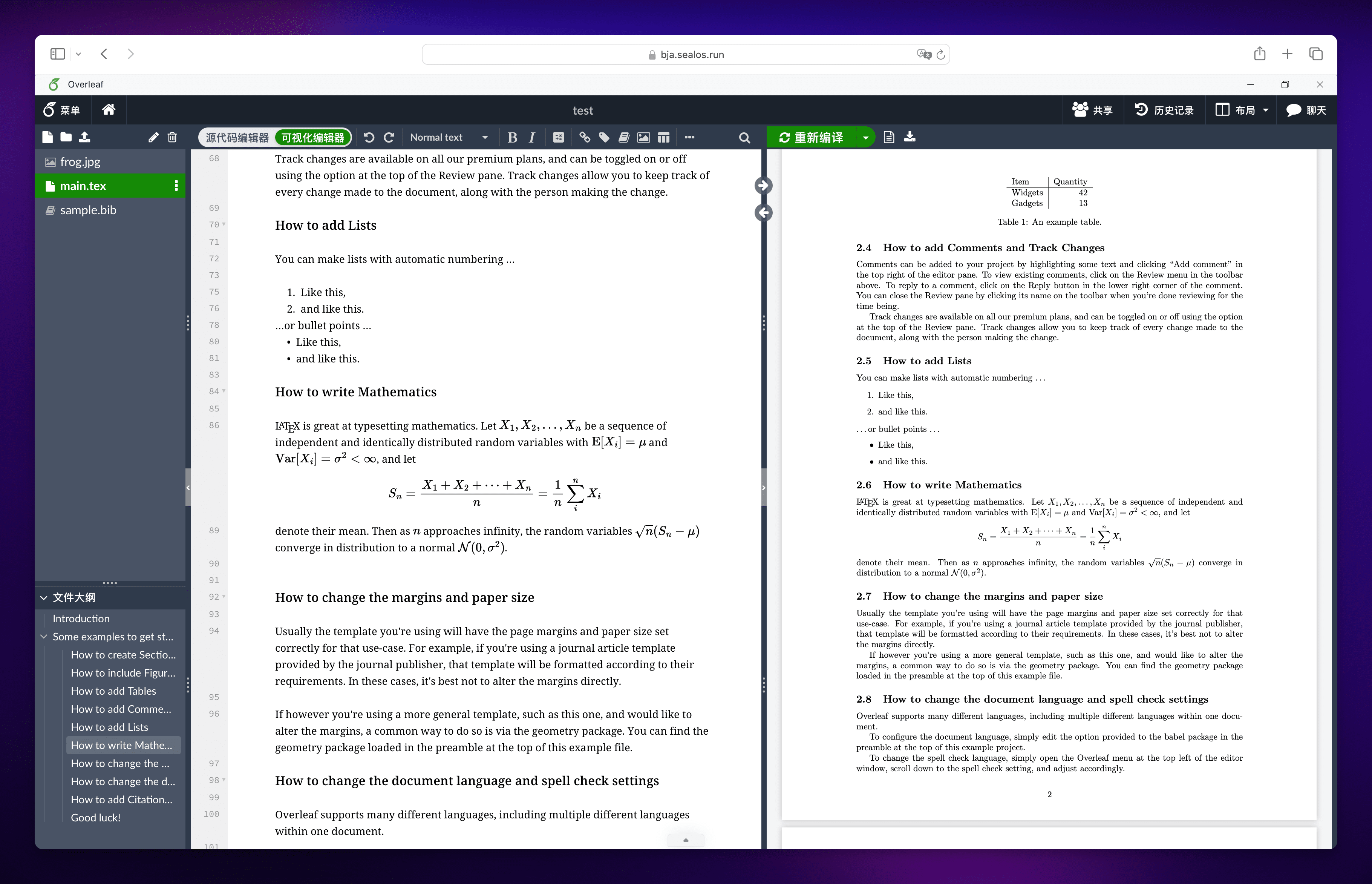Click the download PDF icon
The width and height of the screenshot is (1372, 884).
click(x=910, y=137)
